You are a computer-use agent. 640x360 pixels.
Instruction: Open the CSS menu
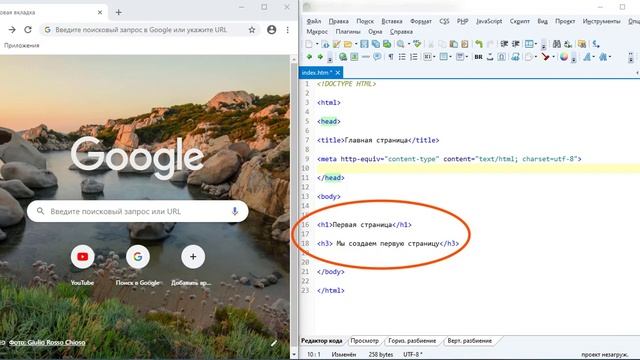[x=444, y=21]
